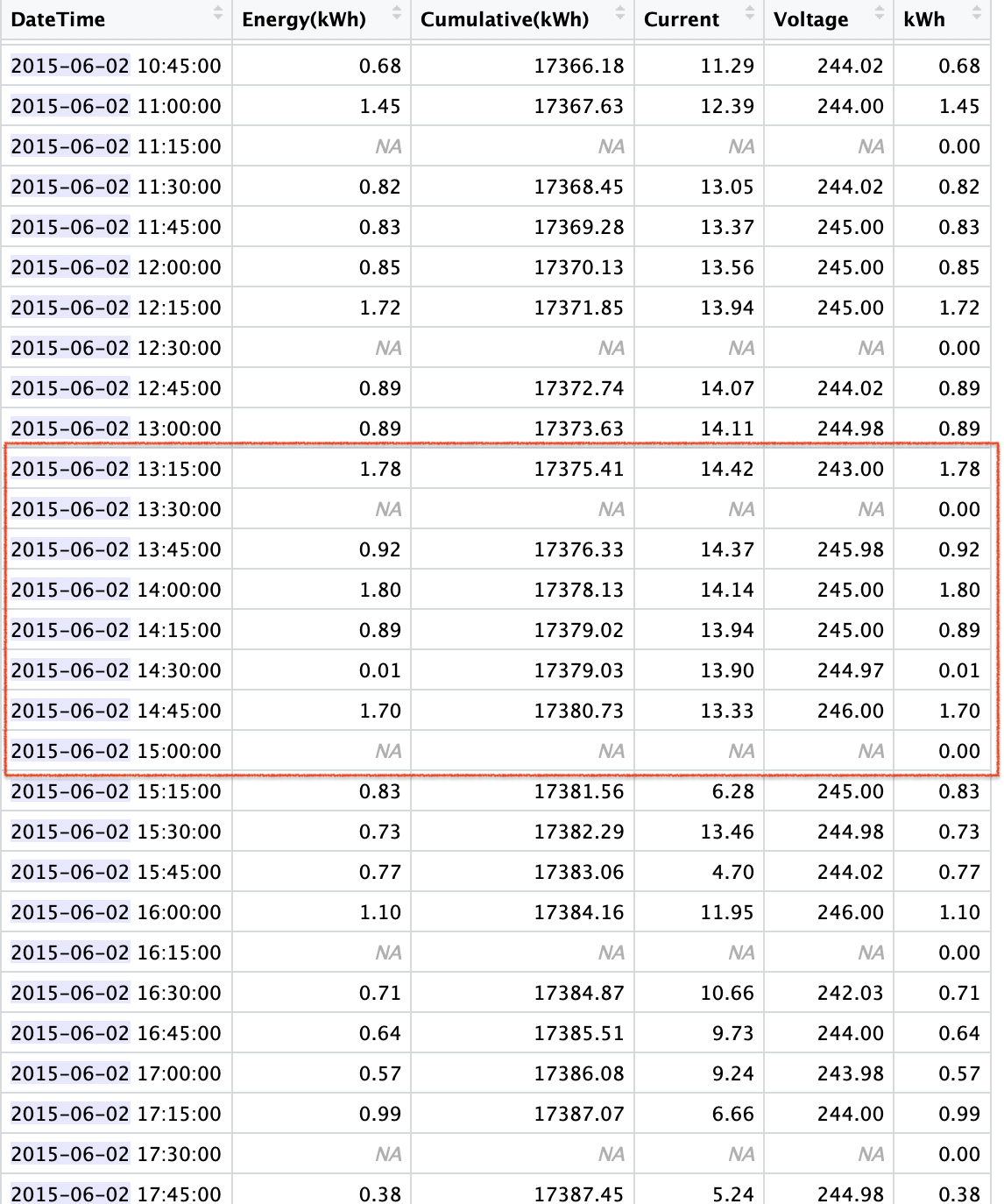
Task: Select the energy value 1.80
Action: point(380,590)
